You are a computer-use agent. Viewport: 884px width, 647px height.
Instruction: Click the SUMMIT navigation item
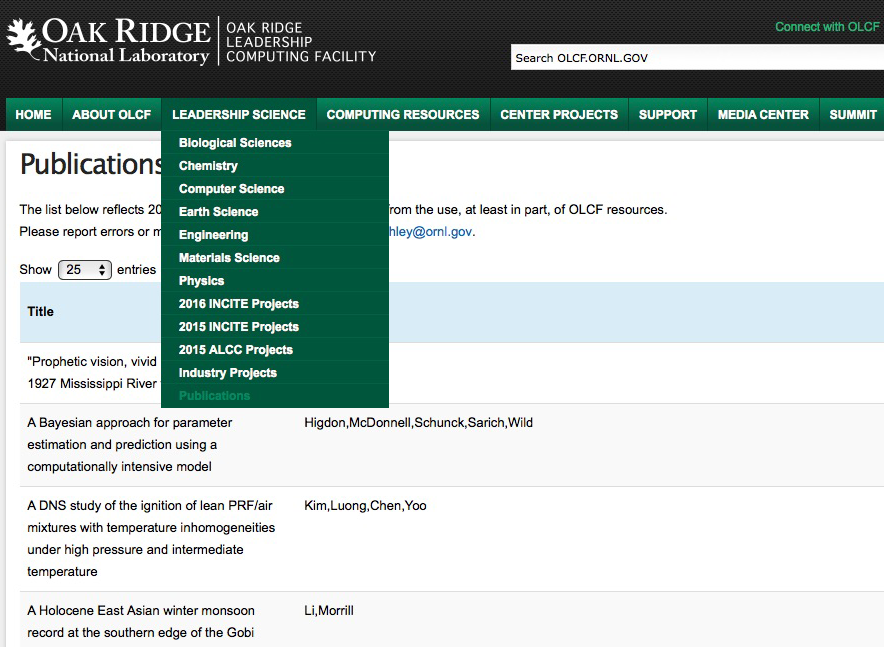[x=853, y=115]
